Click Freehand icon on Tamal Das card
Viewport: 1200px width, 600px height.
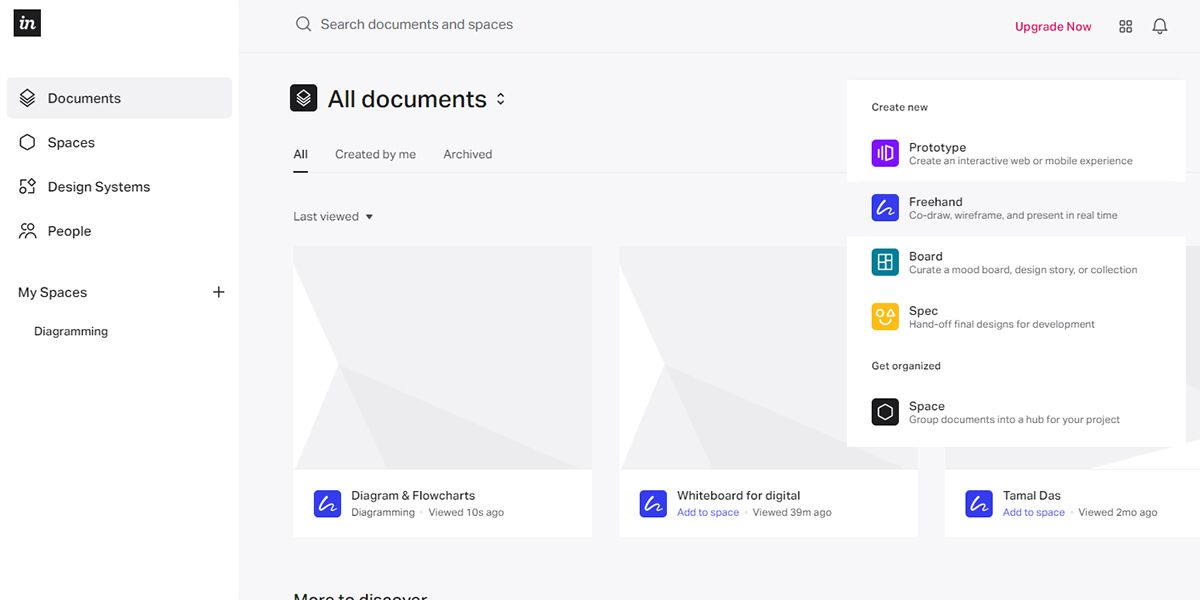(979, 503)
